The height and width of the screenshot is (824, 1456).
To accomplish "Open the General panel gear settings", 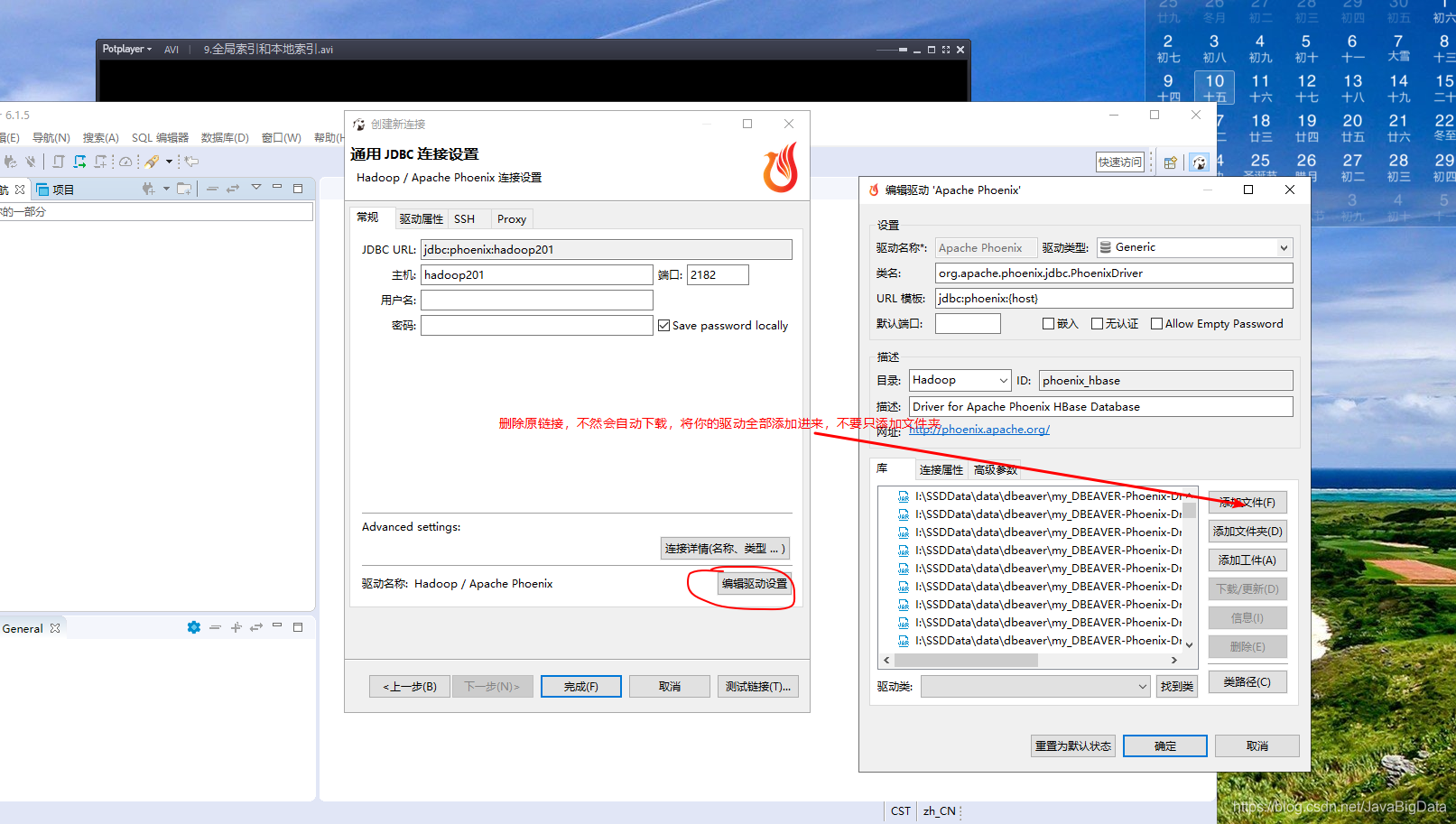I will coord(193,627).
